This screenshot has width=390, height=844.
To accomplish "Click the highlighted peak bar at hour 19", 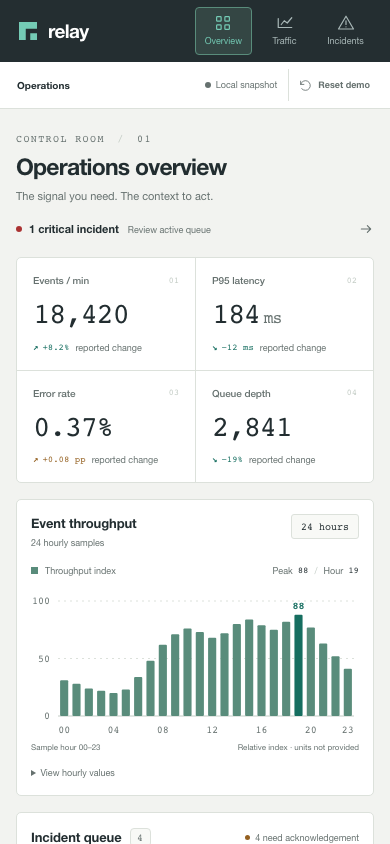I will (x=299, y=665).
